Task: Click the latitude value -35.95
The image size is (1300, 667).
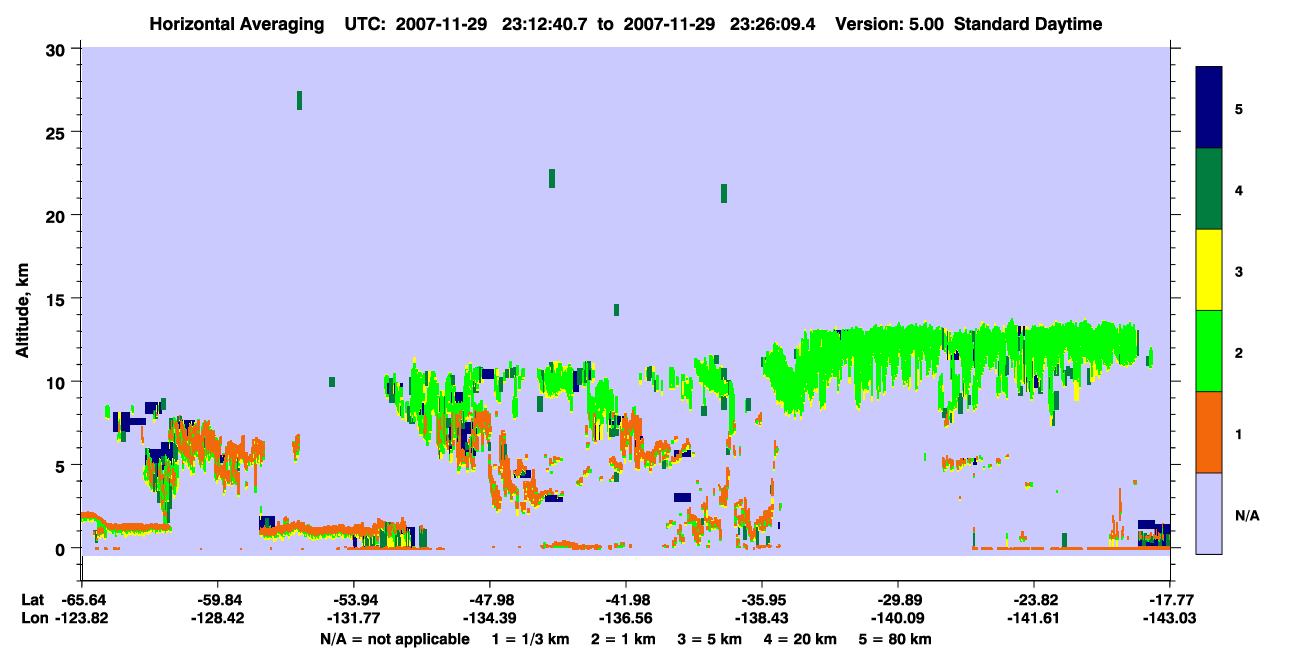Action: click(x=762, y=600)
